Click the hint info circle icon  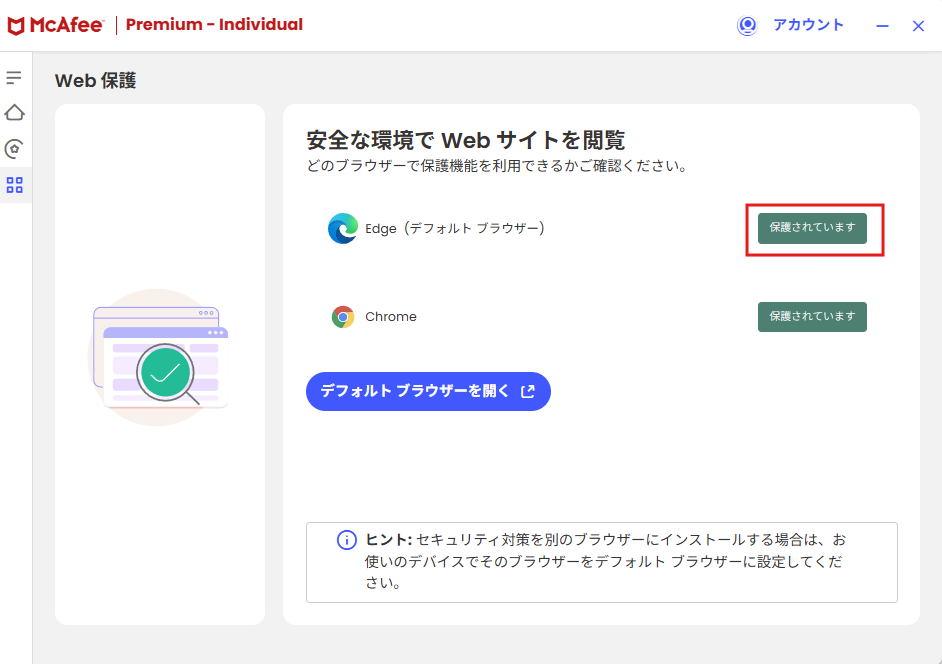click(x=347, y=540)
